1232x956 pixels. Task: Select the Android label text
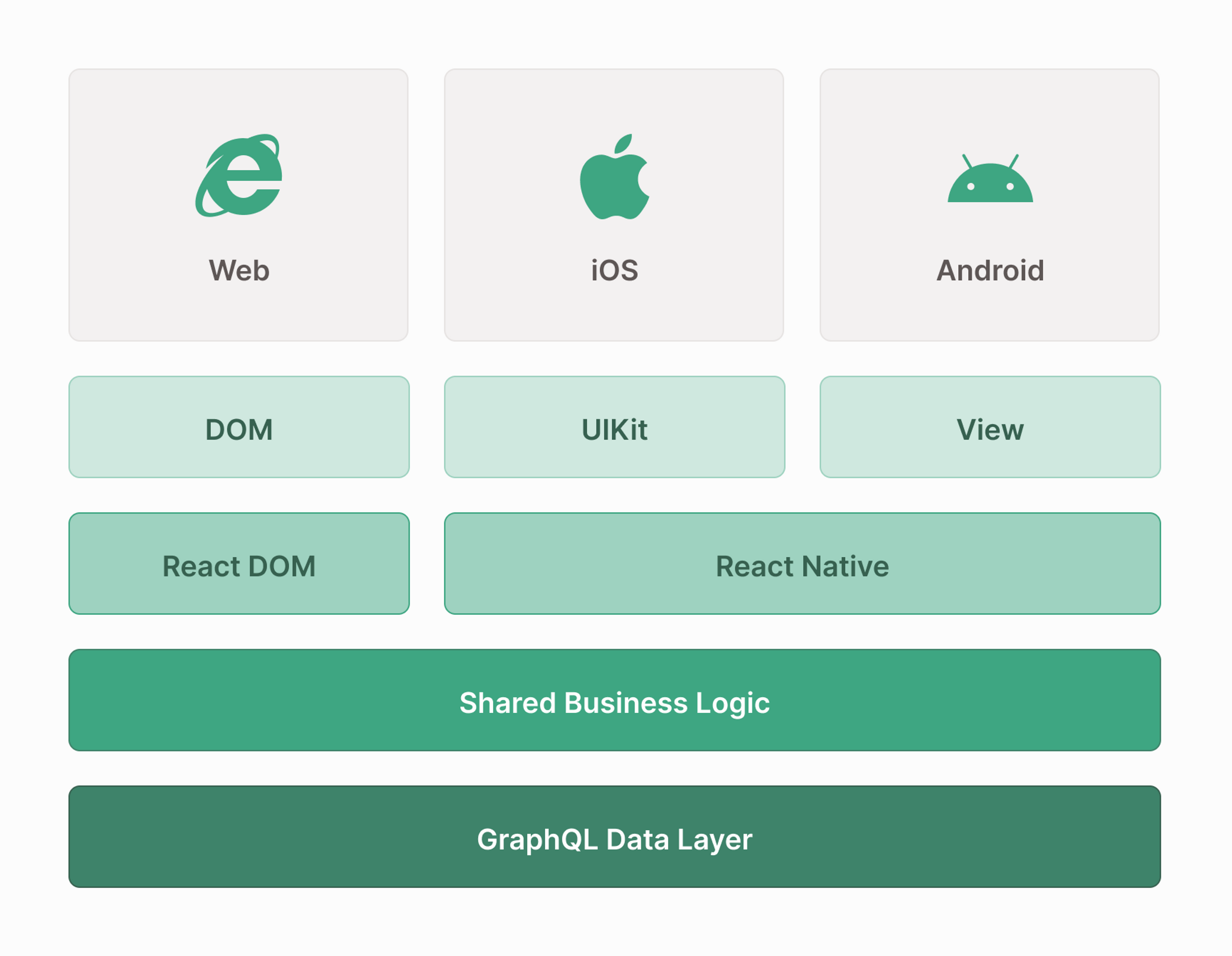click(990, 271)
